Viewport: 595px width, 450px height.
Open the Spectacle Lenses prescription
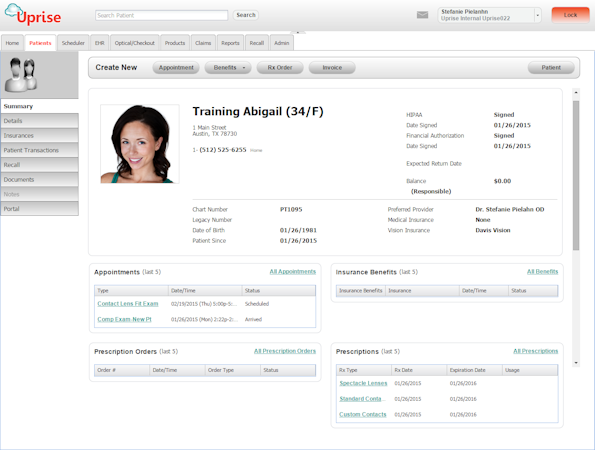click(363, 383)
